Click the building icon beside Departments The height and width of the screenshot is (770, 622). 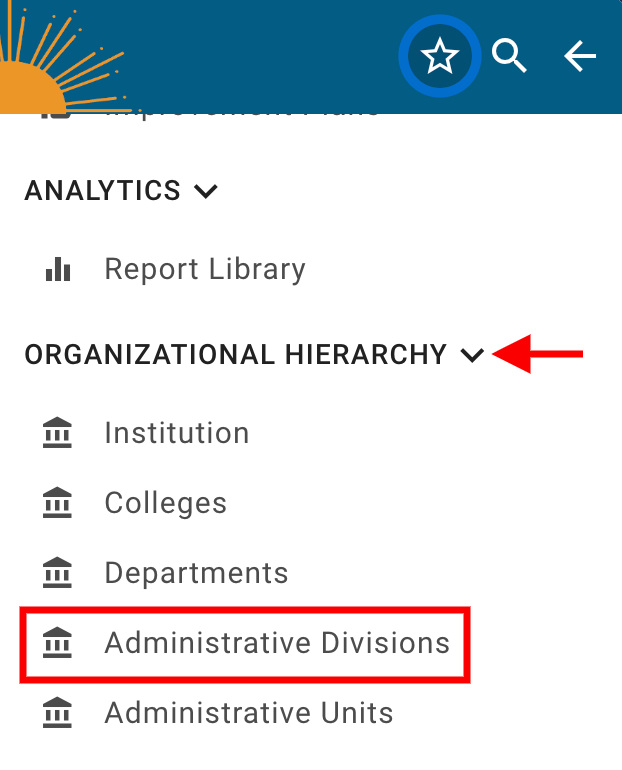(58, 573)
